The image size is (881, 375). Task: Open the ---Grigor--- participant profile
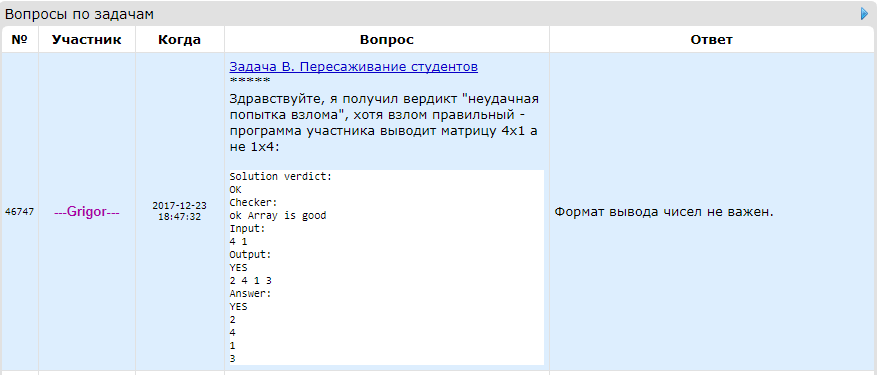point(87,213)
